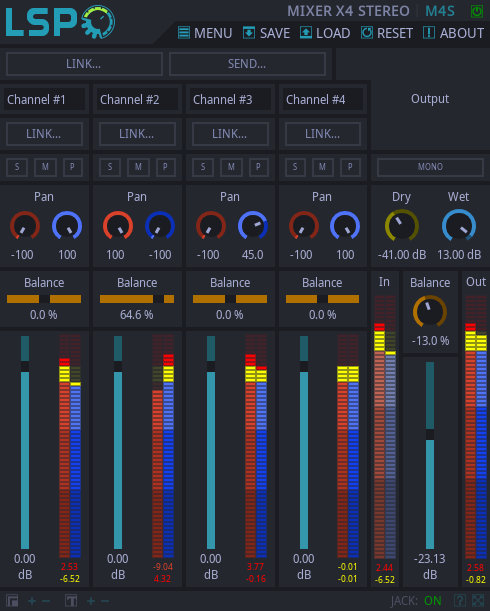
Task: Click Channel #1 Balance bar
Action: (x=44, y=299)
